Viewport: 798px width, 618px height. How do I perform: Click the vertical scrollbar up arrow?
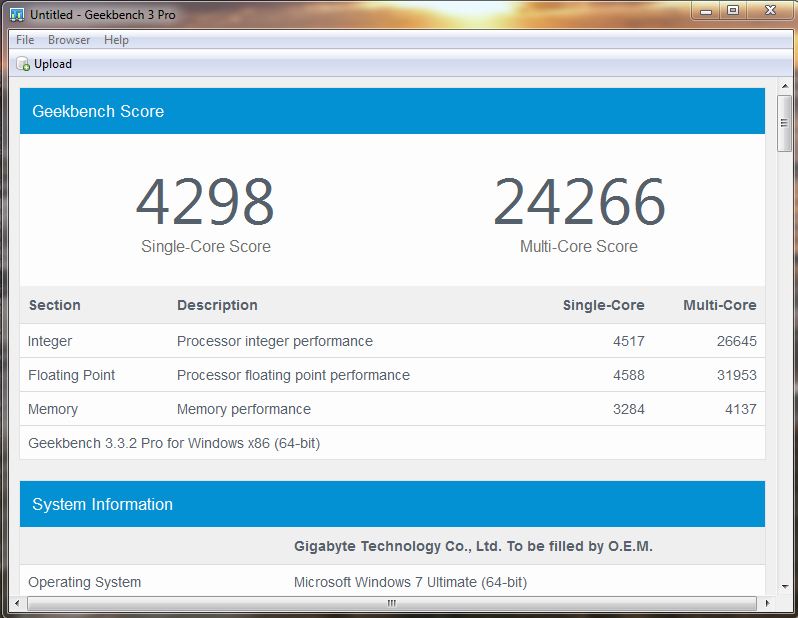coord(784,86)
